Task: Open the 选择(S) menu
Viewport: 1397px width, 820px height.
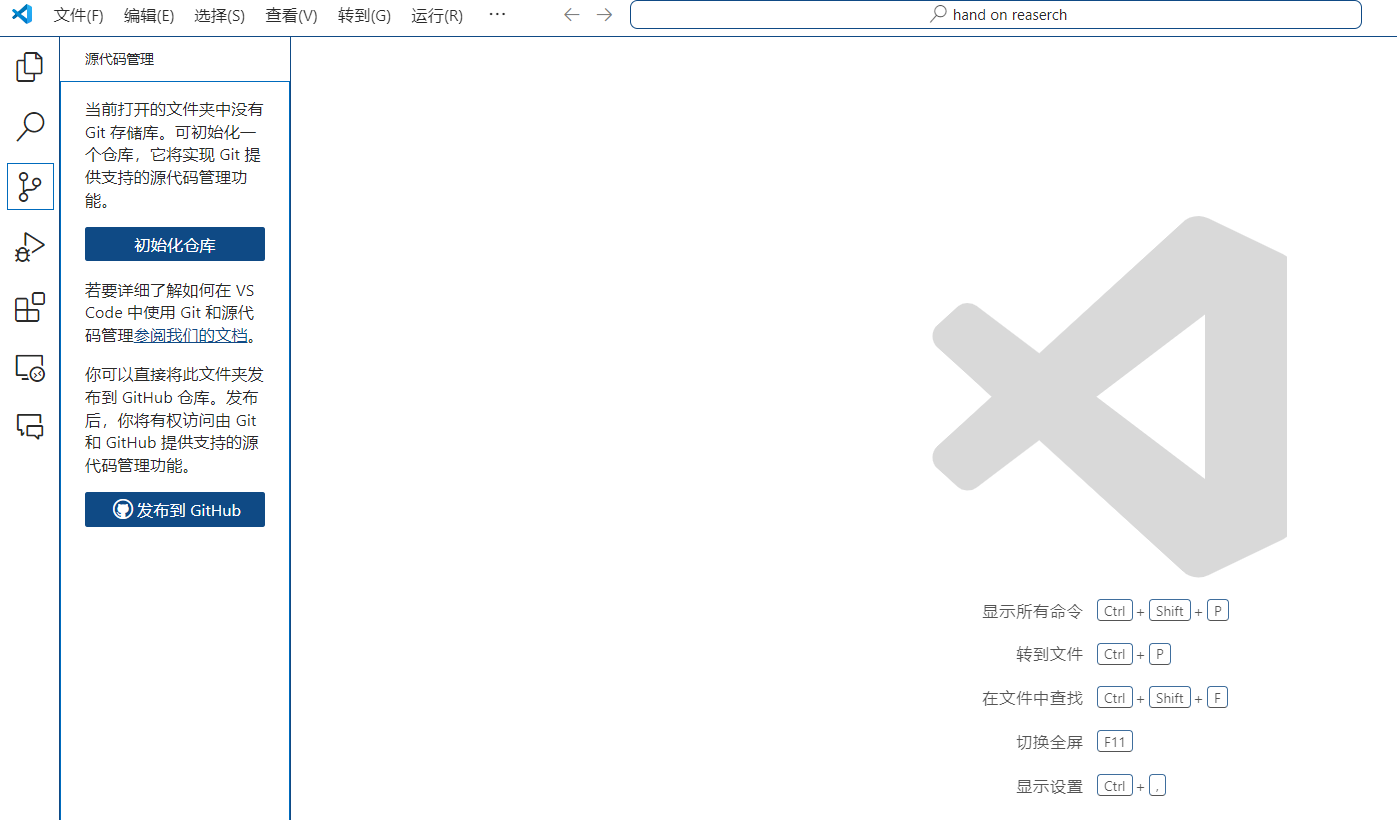Action: [x=219, y=15]
